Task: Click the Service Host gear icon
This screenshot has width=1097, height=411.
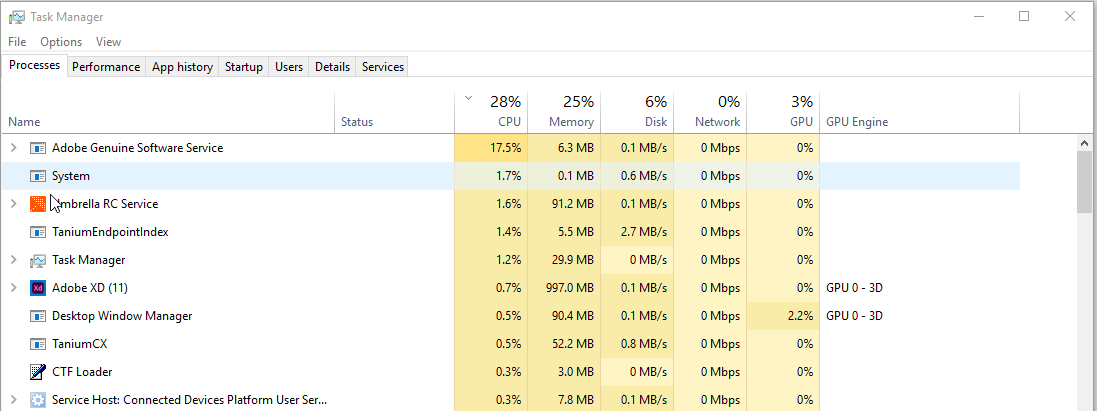Action: pyautogui.click(x=38, y=400)
